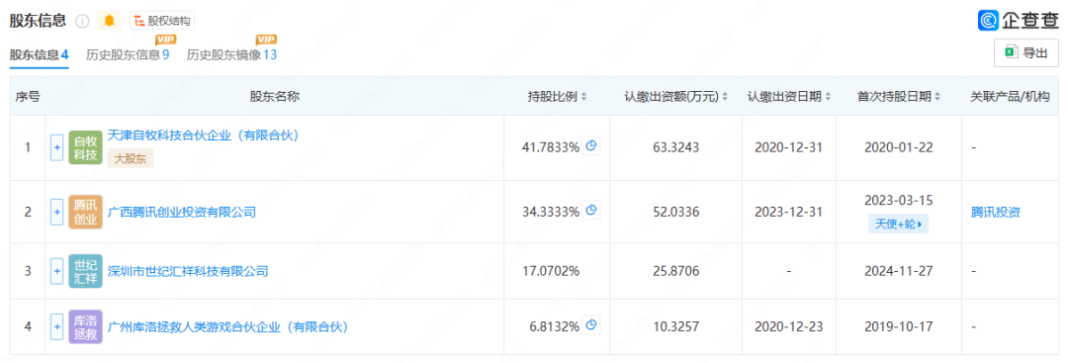Click the 库洛拯救 company logo
This screenshot has height=363, width=1068.
pyautogui.click(x=86, y=327)
